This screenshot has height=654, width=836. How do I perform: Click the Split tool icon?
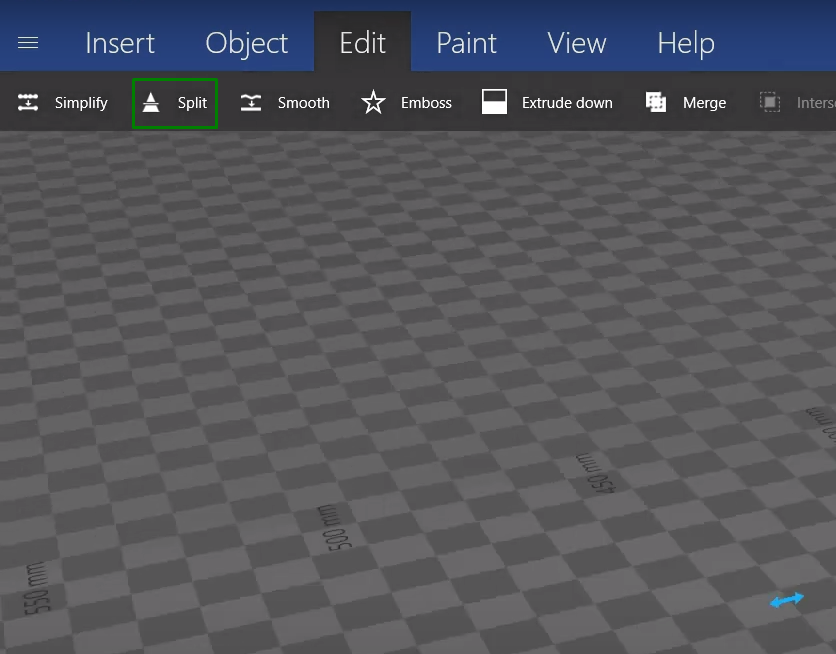[150, 102]
